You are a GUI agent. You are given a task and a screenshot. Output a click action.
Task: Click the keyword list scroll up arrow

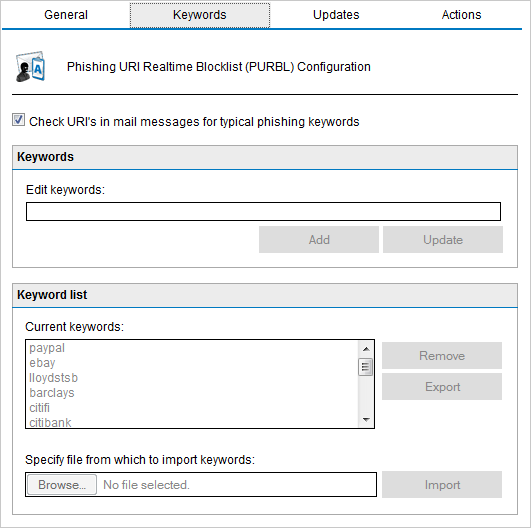[x=366, y=349]
